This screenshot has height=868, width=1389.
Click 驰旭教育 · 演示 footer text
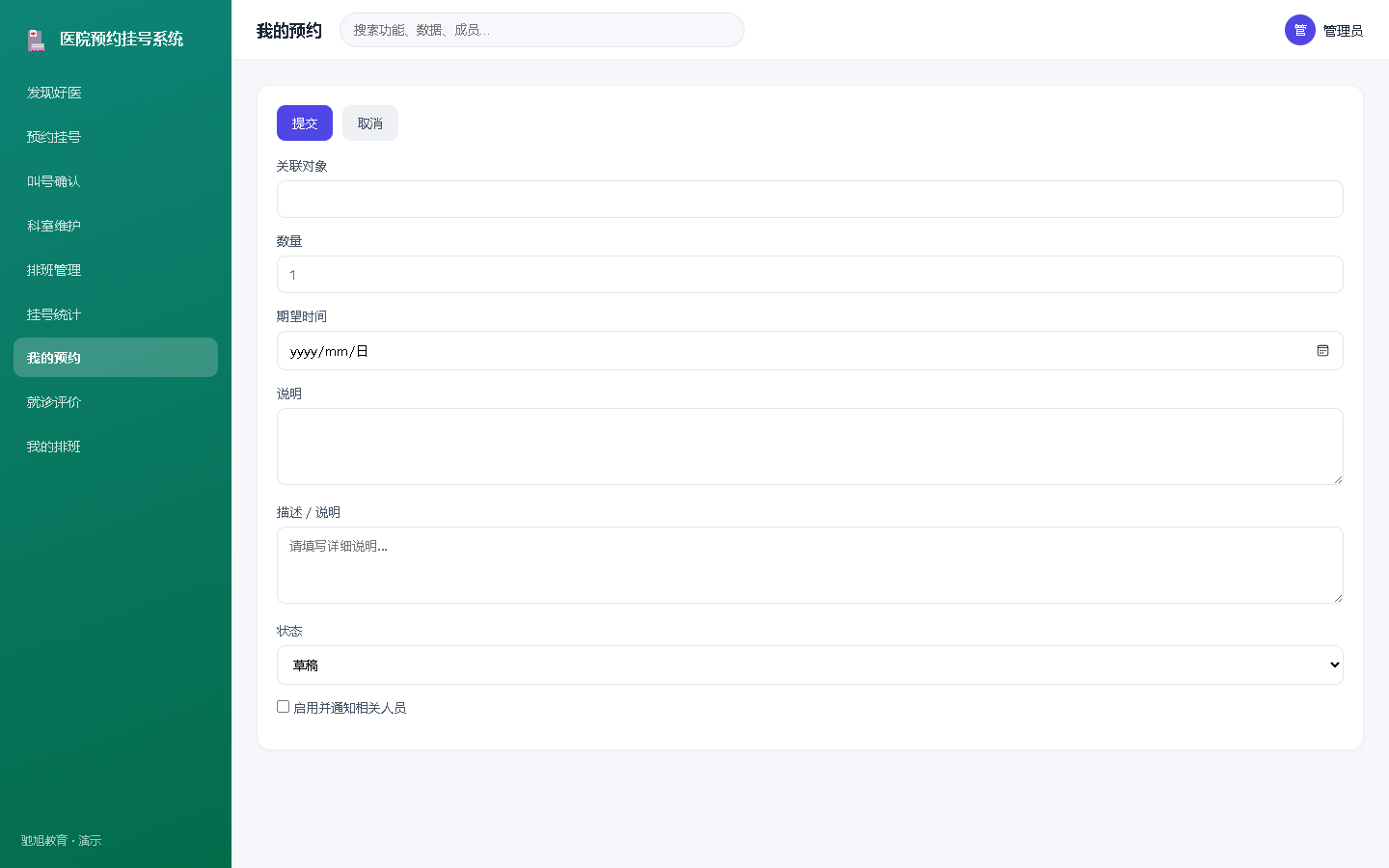(x=61, y=841)
